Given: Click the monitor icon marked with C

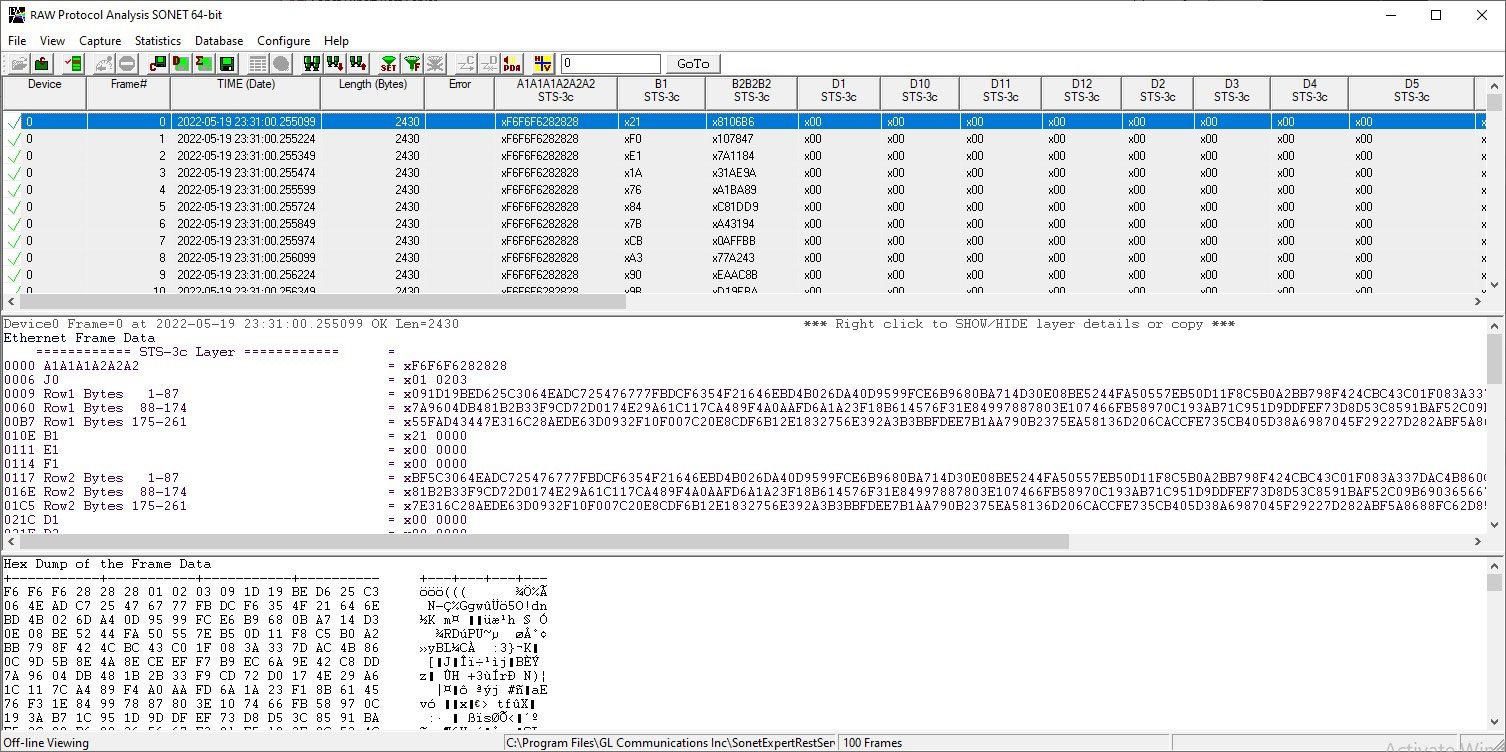Looking at the screenshot, I should (x=158, y=64).
